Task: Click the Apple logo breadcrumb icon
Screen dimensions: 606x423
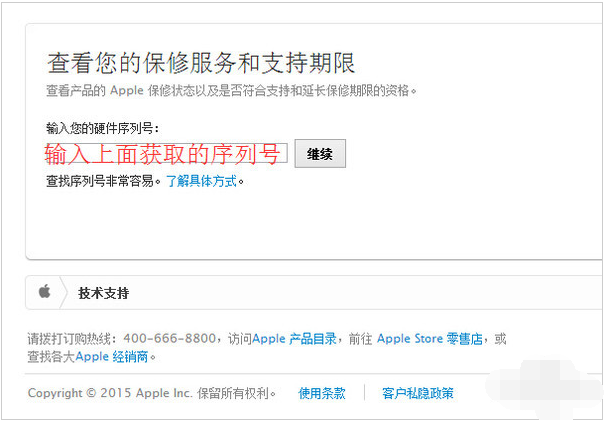Action: pyautogui.click(x=45, y=292)
